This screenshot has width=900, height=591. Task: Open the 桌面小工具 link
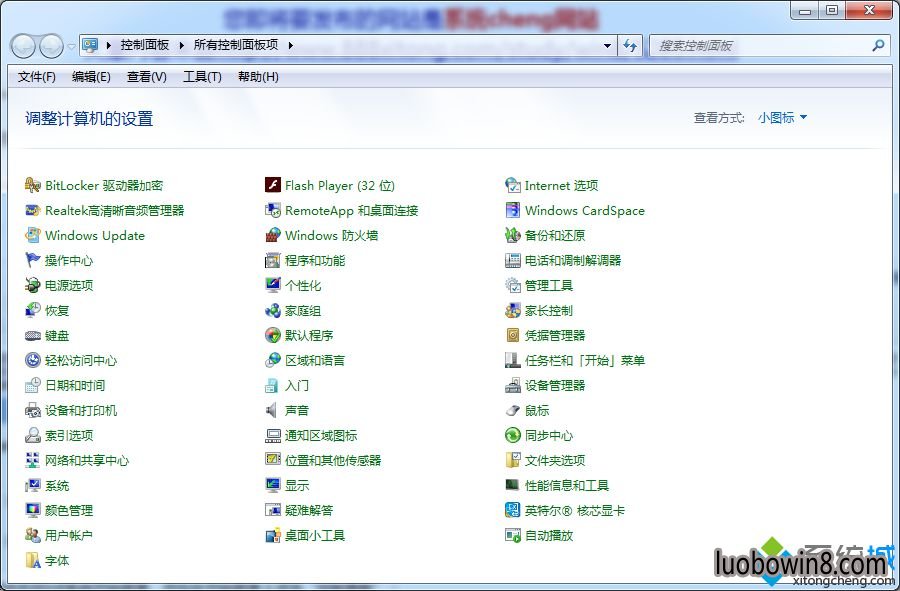315,535
